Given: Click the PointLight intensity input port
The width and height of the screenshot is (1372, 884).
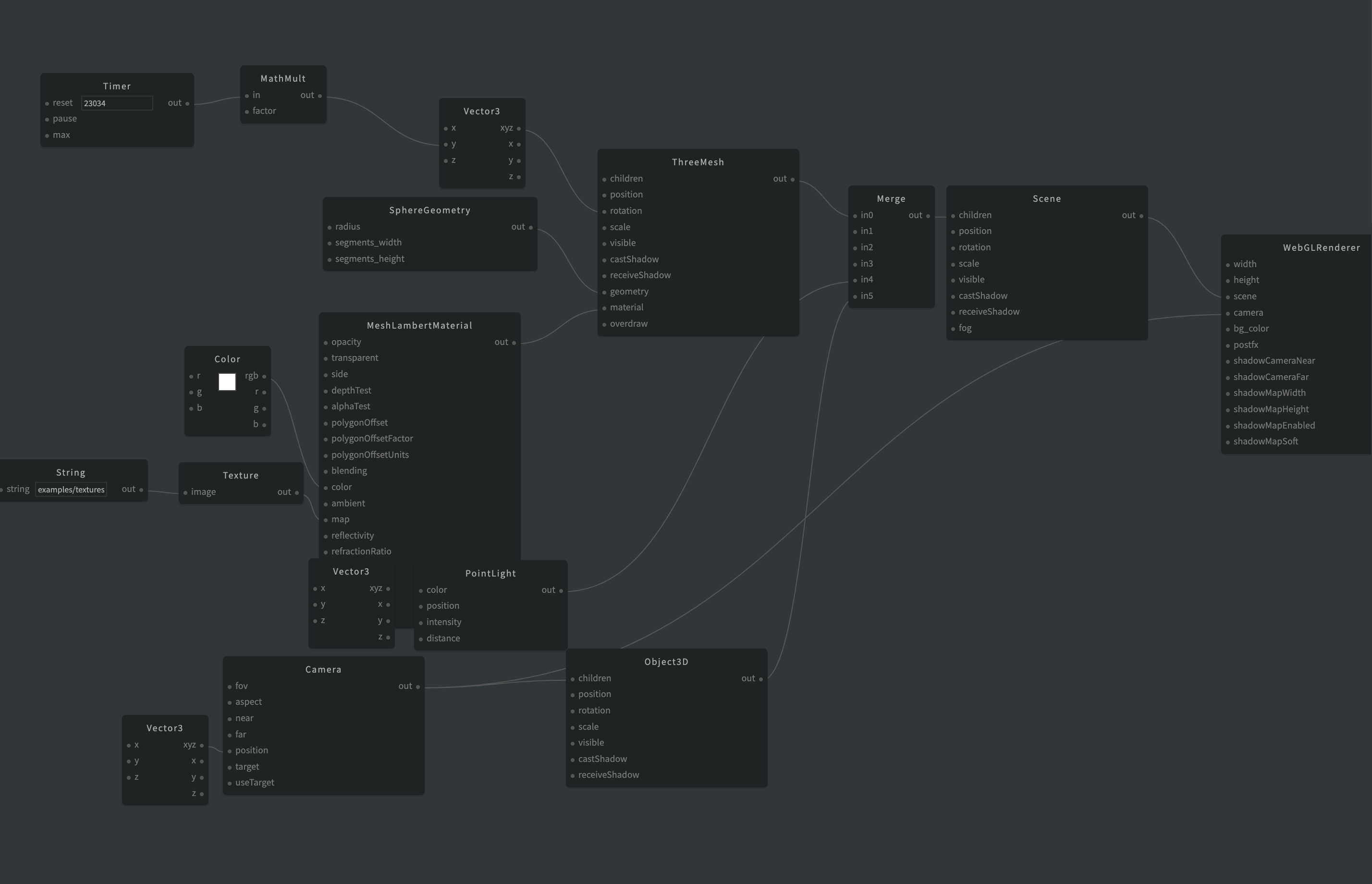Looking at the screenshot, I should pos(421,623).
